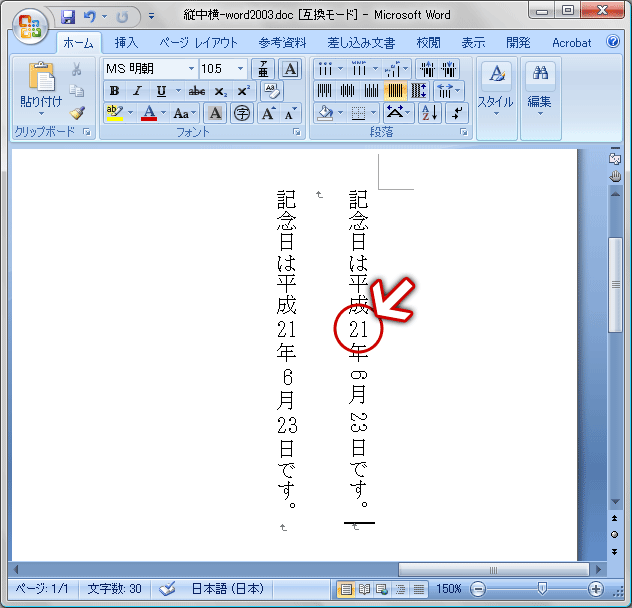
Task: Open the Change Case (Aa) dropdown
Action: [x=185, y=113]
